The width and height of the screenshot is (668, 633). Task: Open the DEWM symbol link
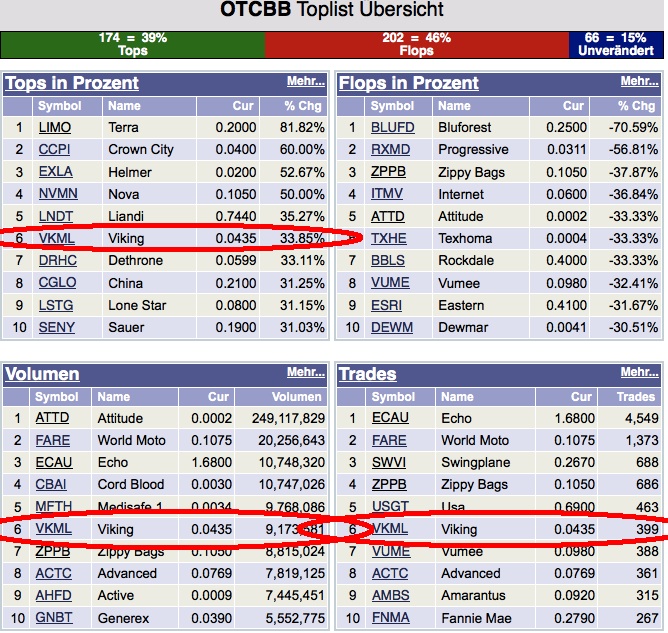[392, 327]
